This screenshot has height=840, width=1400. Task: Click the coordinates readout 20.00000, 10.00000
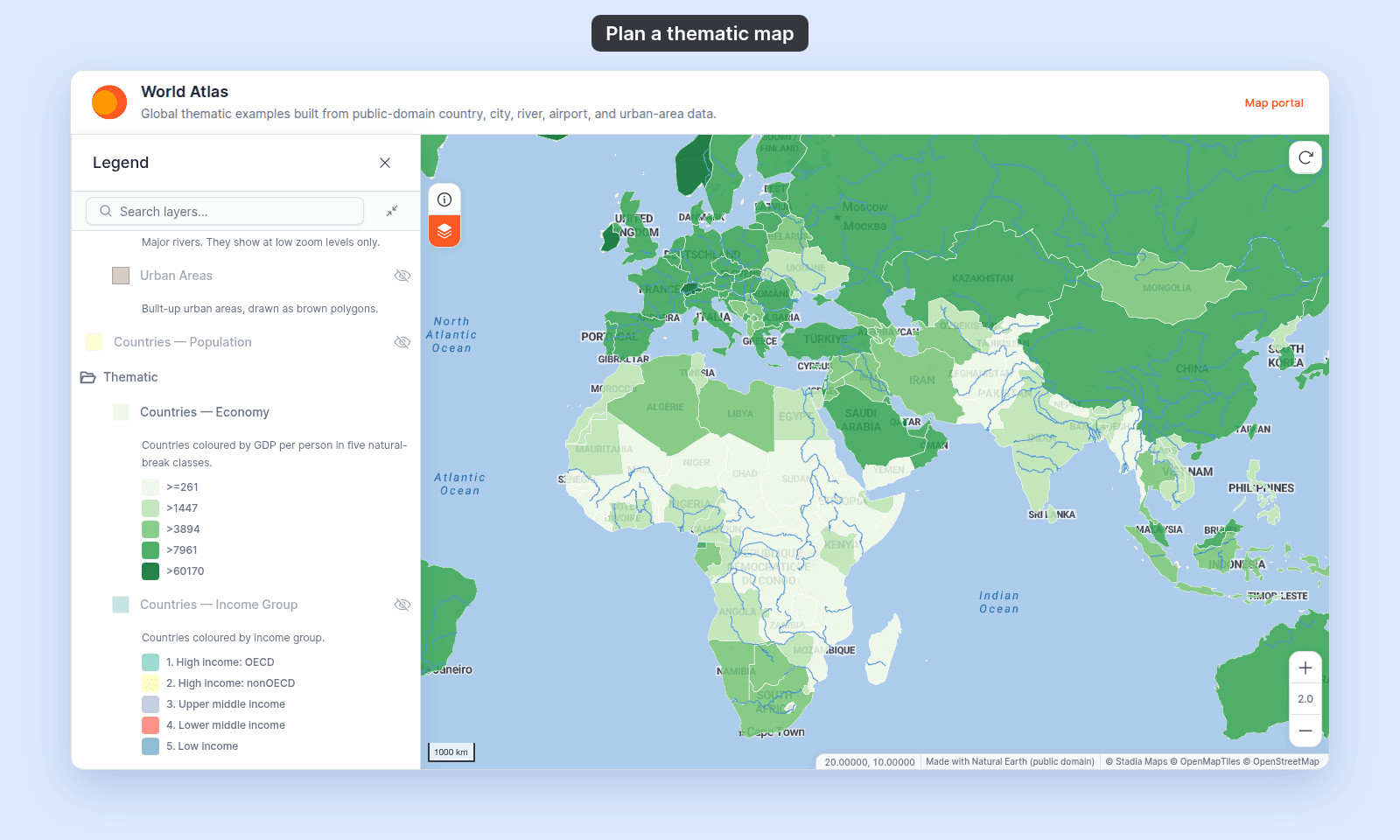tap(870, 762)
